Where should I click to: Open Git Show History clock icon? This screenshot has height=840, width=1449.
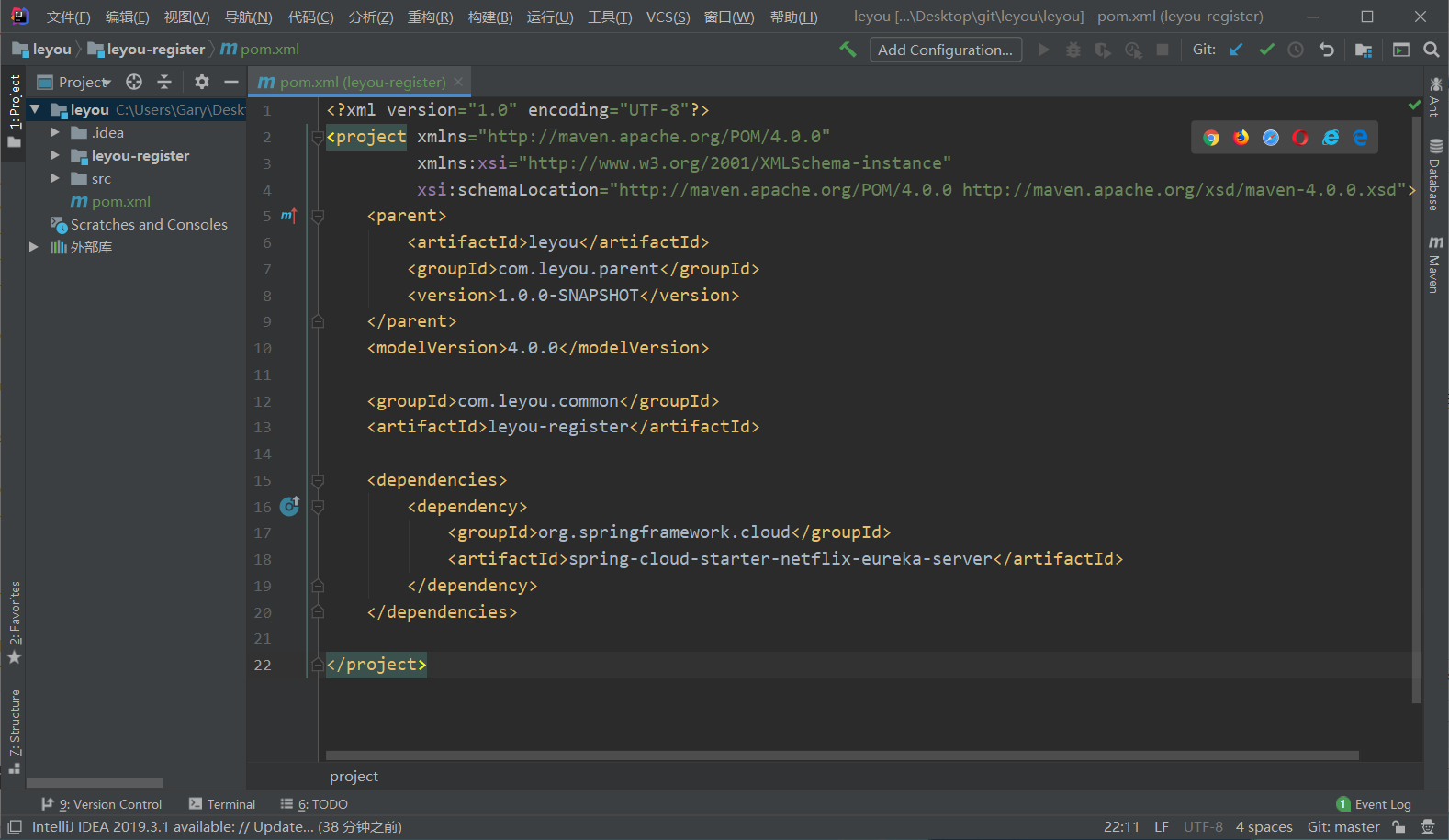1296,50
